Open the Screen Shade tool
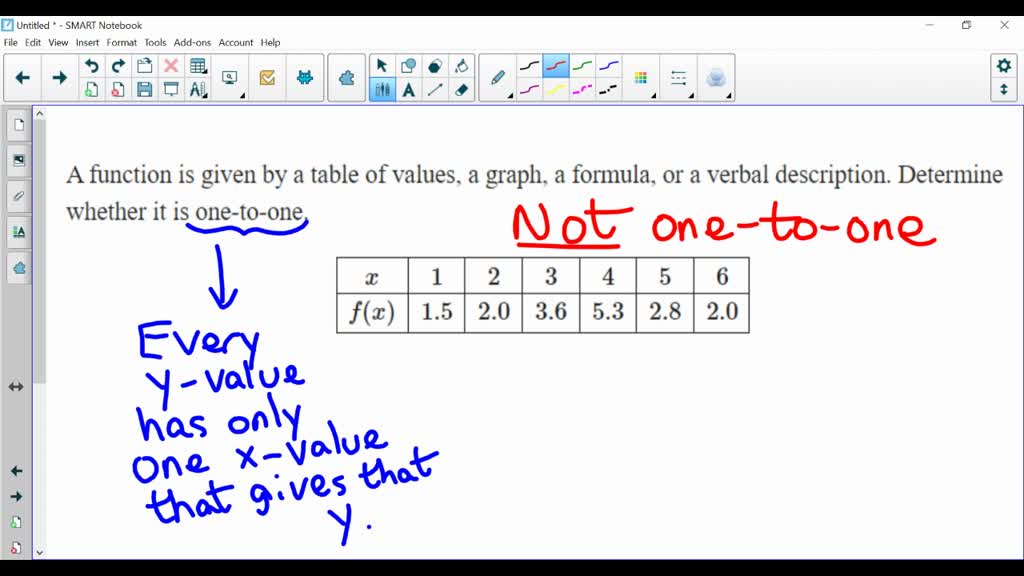 tap(171, 89)
